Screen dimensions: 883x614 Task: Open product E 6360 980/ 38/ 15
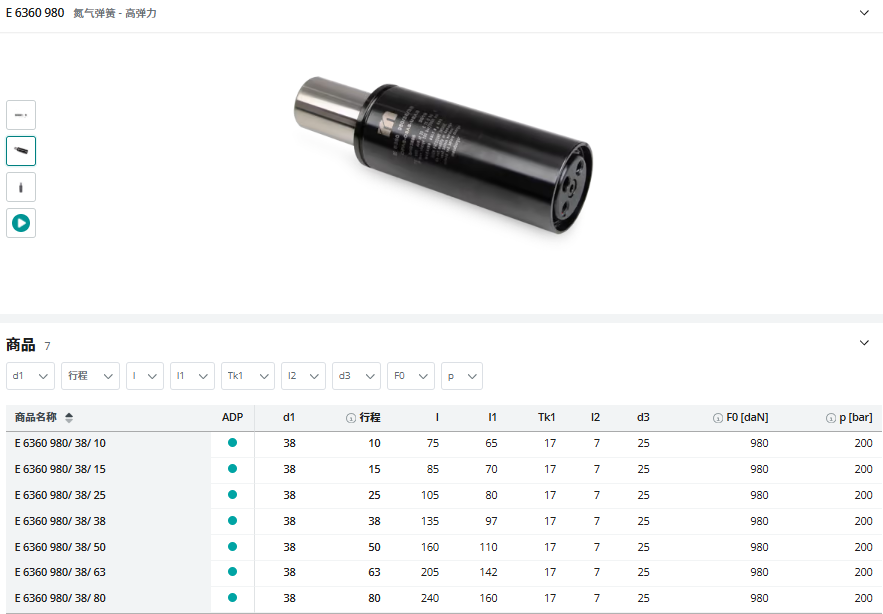pyautogui.click(x=60, y=469)
